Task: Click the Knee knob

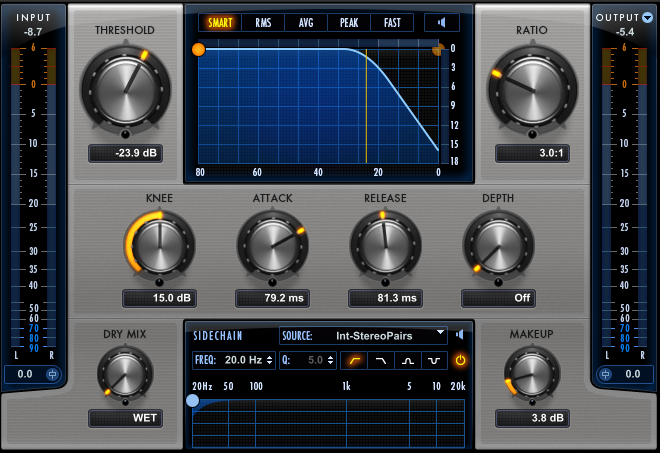Action: coord(160,247)
